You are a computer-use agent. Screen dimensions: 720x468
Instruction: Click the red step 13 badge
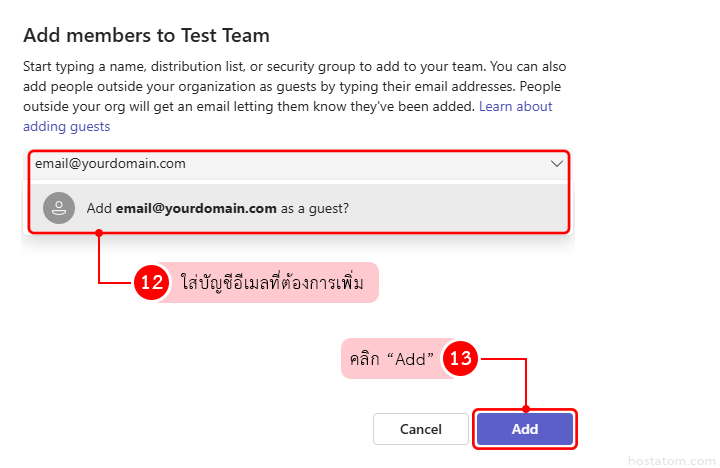[x=459, y=359]
